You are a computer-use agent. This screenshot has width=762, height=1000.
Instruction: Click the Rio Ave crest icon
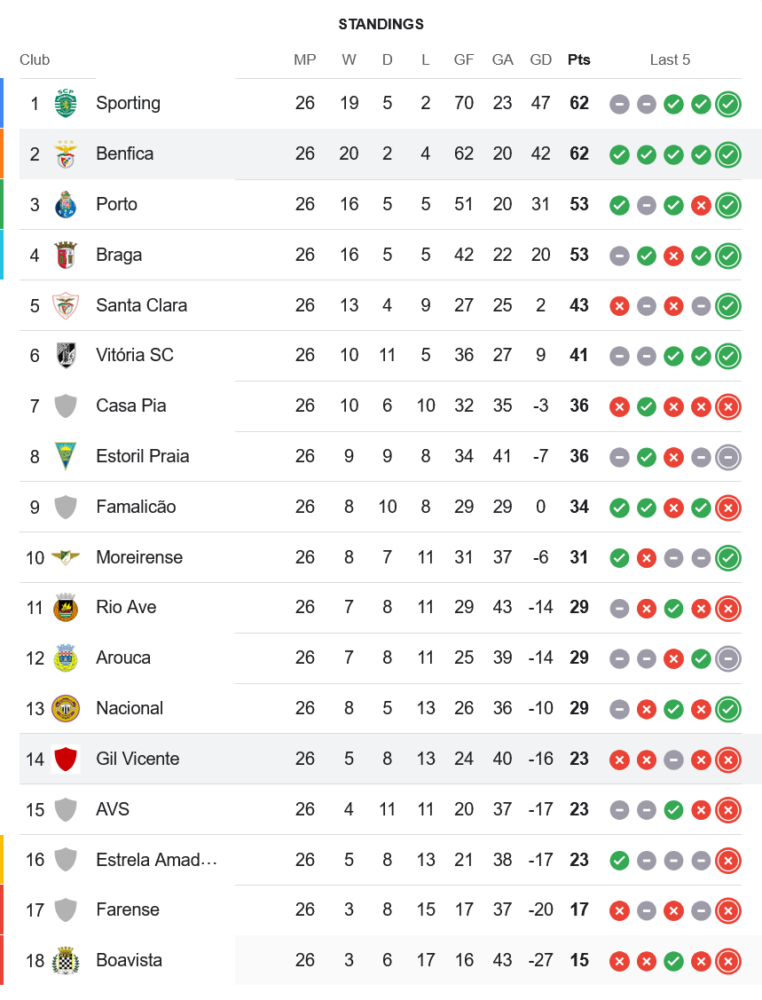[66, 607]
